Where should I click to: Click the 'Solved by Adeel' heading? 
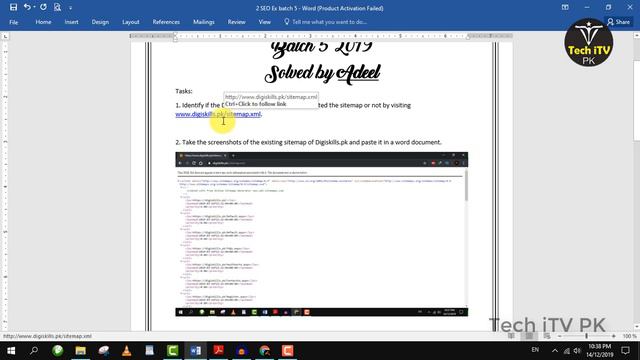322,73
